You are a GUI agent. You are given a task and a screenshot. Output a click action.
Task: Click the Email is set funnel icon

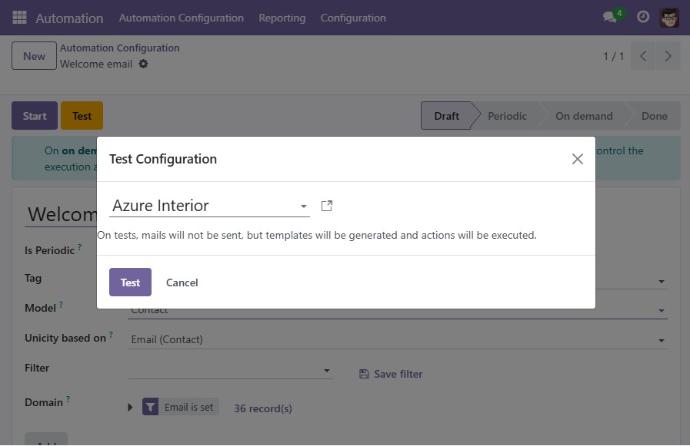click(150, 407)
